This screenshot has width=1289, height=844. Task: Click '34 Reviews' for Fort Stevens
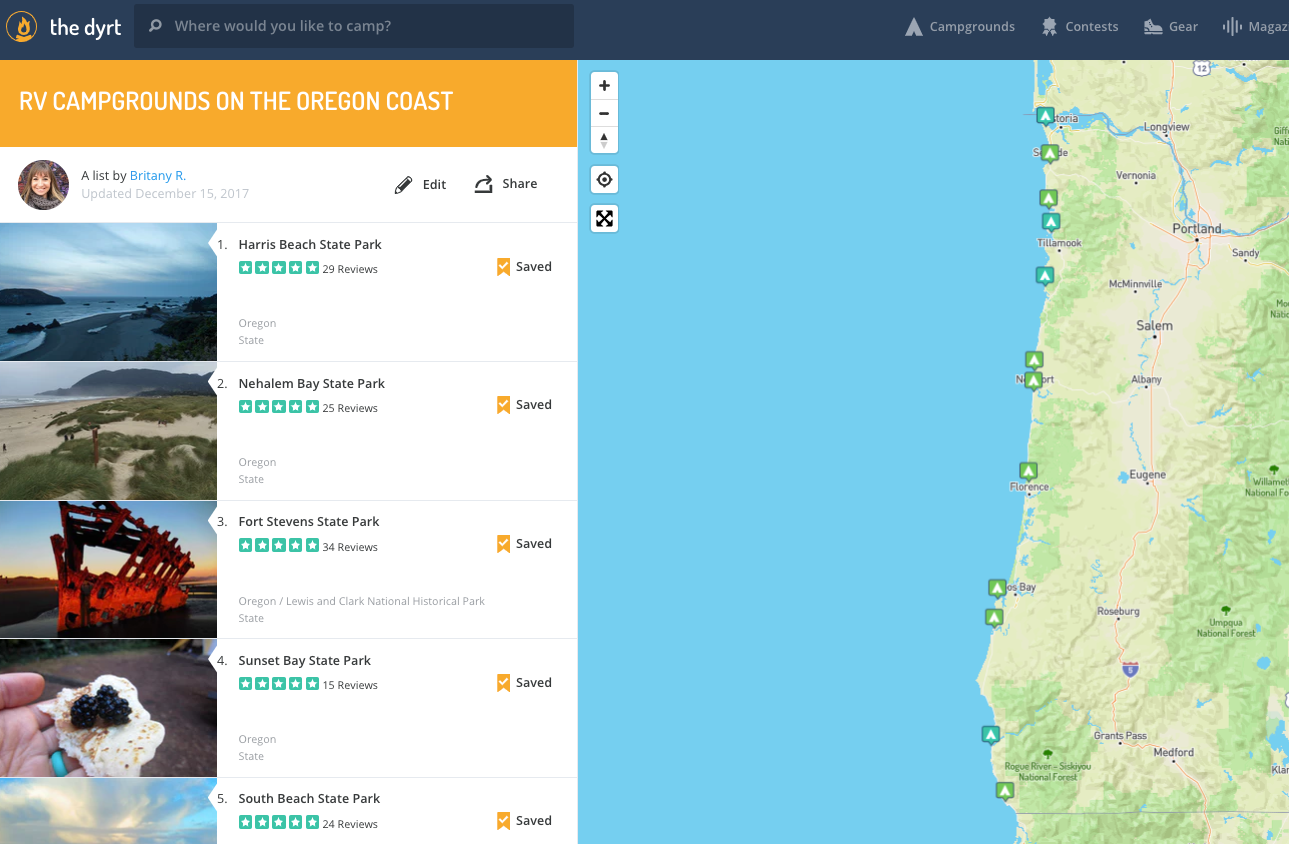coord(350,547)
